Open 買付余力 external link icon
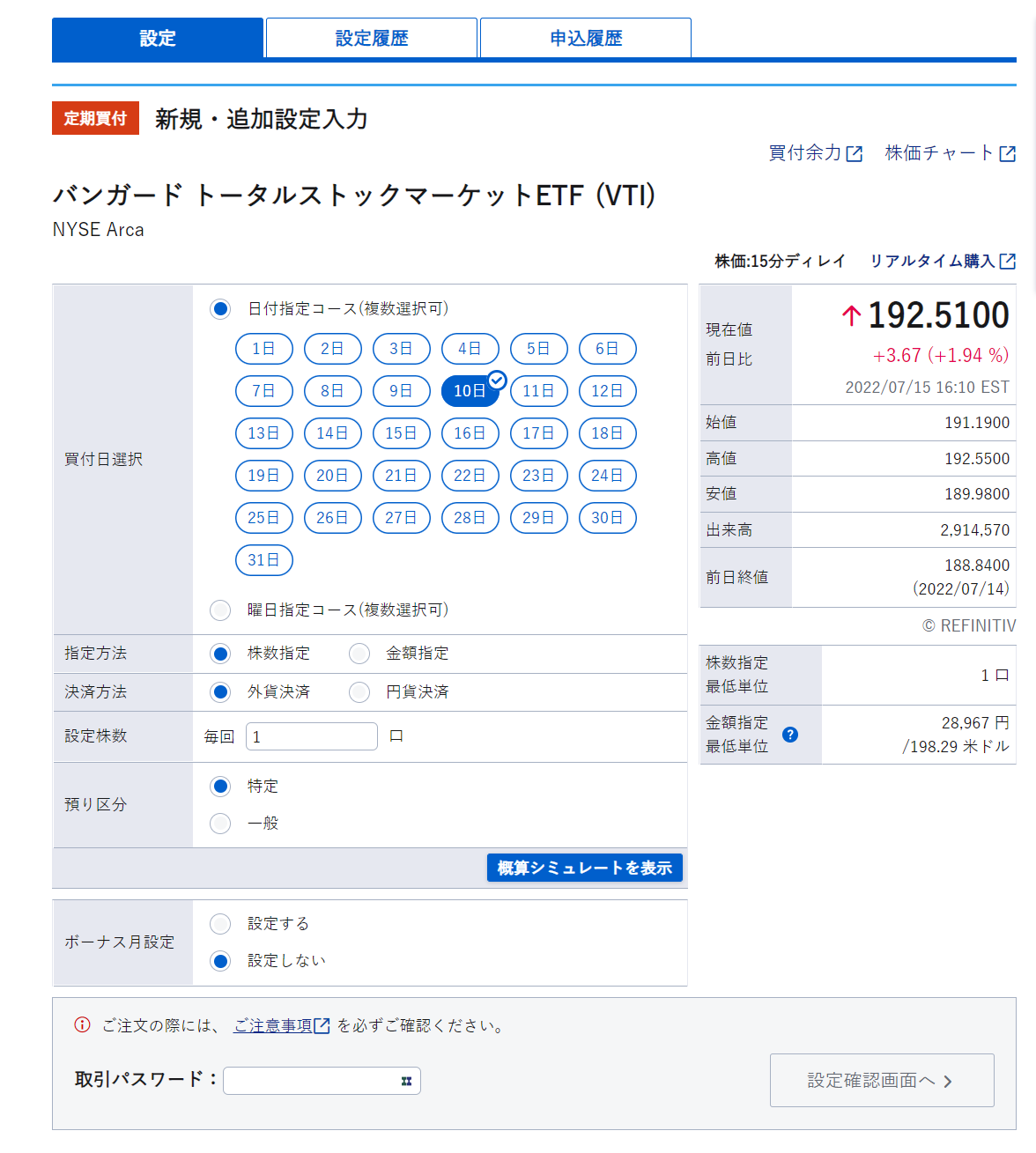The image size is (1036, 1153). (x=855, y=154)
